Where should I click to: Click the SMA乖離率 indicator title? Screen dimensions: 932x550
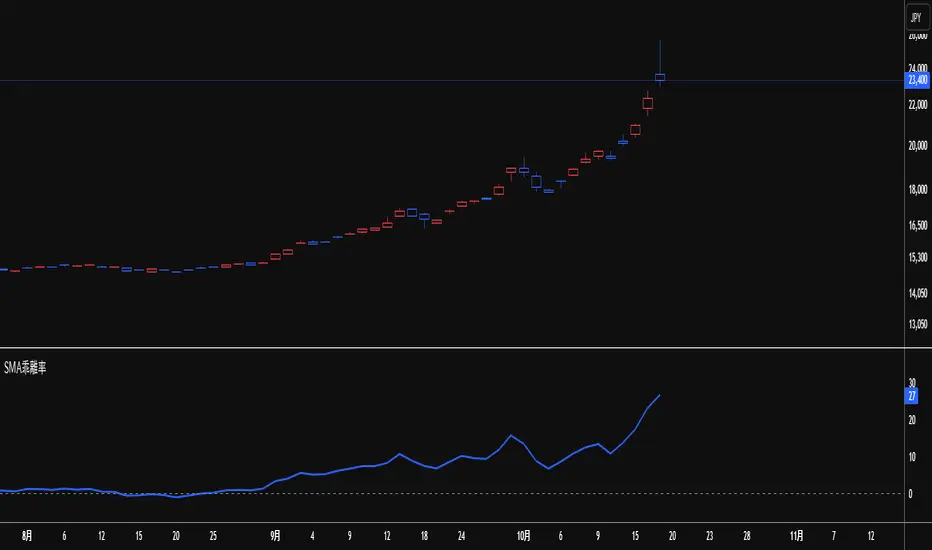25,368
